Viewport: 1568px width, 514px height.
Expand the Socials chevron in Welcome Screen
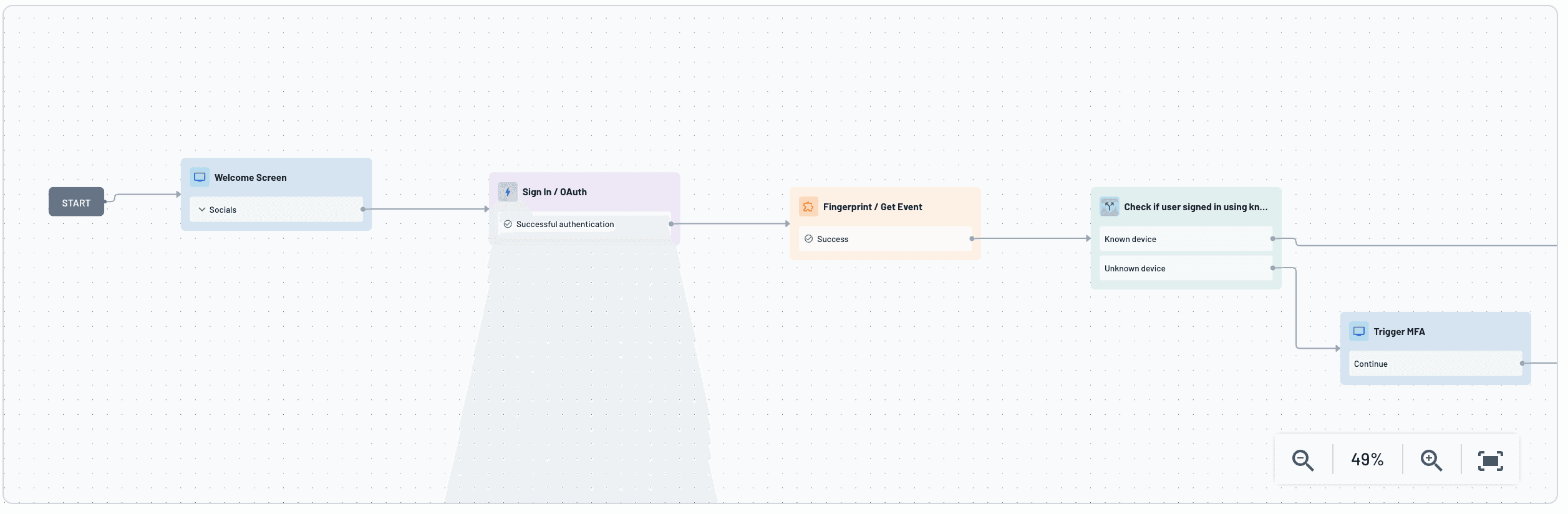click(x=202, y=210)
